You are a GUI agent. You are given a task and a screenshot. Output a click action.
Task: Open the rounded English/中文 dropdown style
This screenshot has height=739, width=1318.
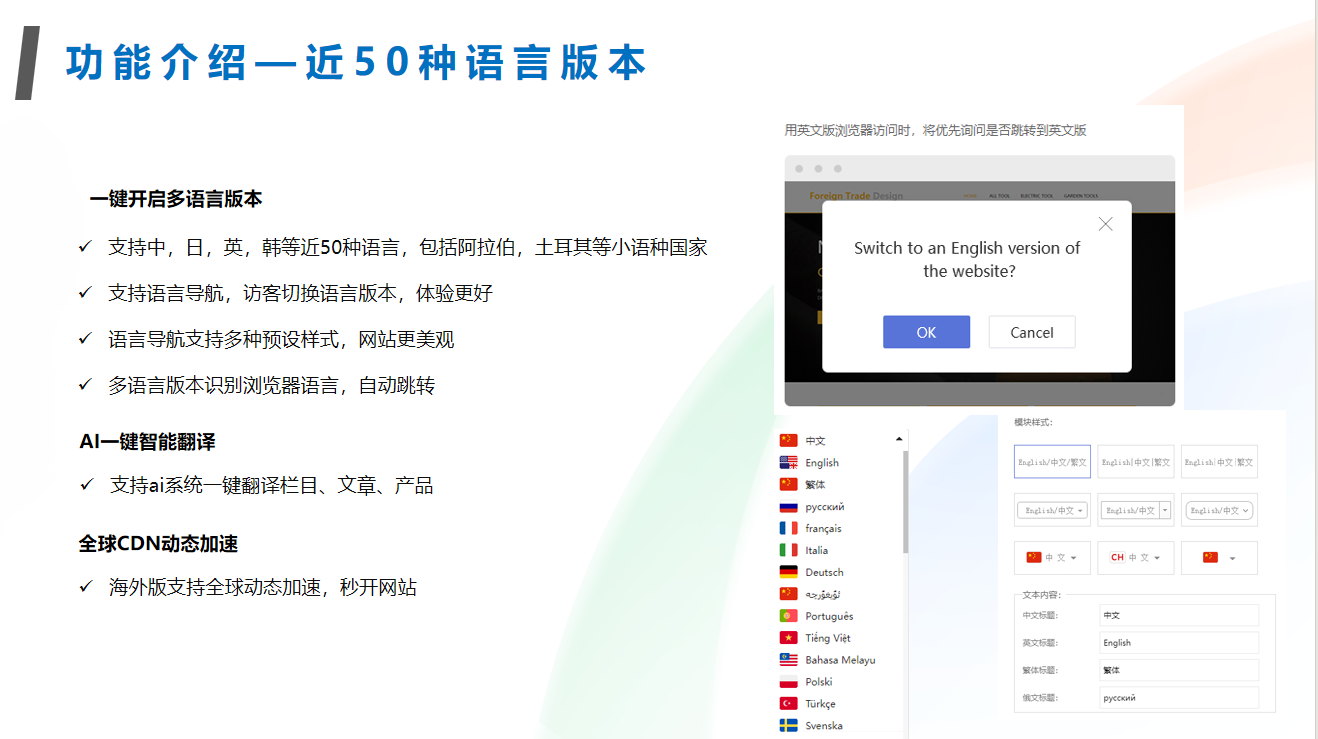click(x=1218, y=510)
